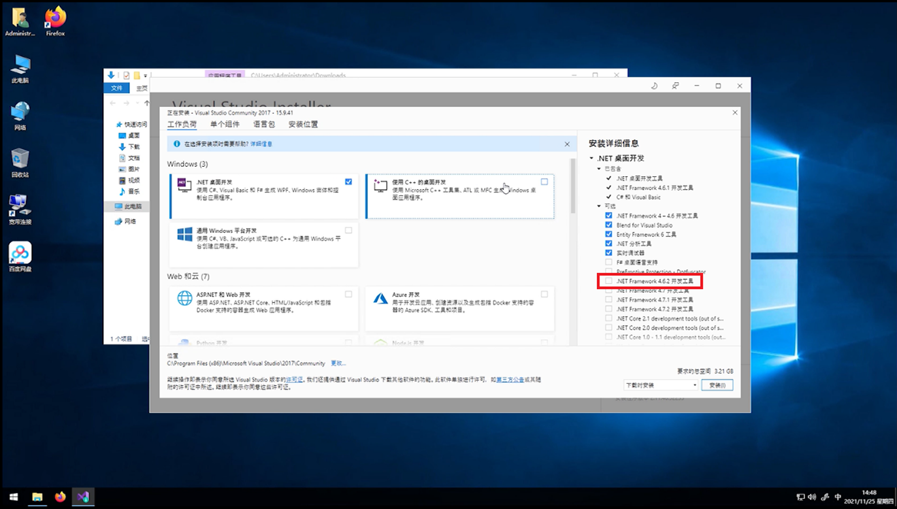Image resolution: width=897 pixels, height=509 pixels.
Task: Open the 许可证 license link
Action: [294, 379]
